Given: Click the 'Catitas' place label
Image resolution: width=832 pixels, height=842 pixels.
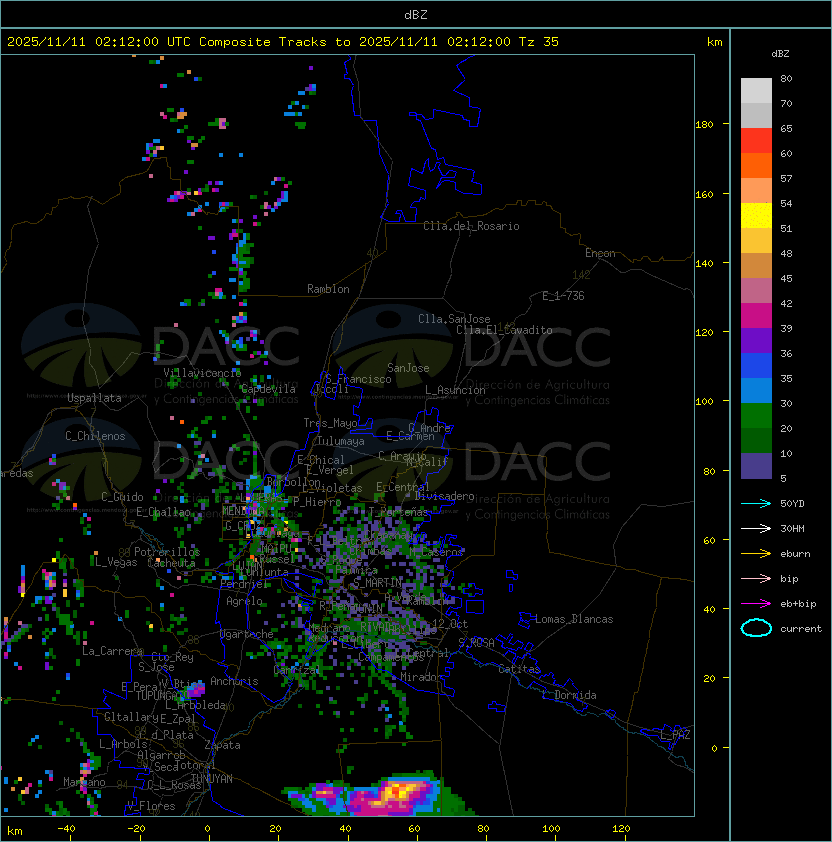Looking at the screenshot, I should pyautogui.click(x=519, y=669).
